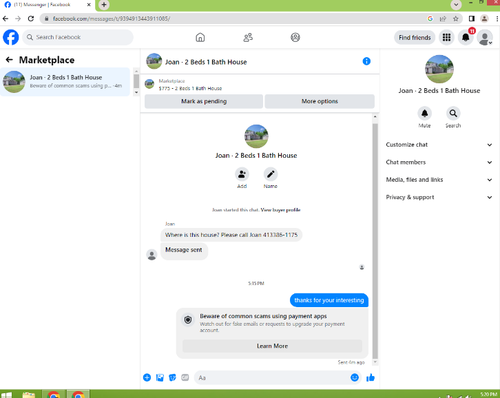Open the Facebook logo home link
500x398 pixels.
tap(11, 37)
